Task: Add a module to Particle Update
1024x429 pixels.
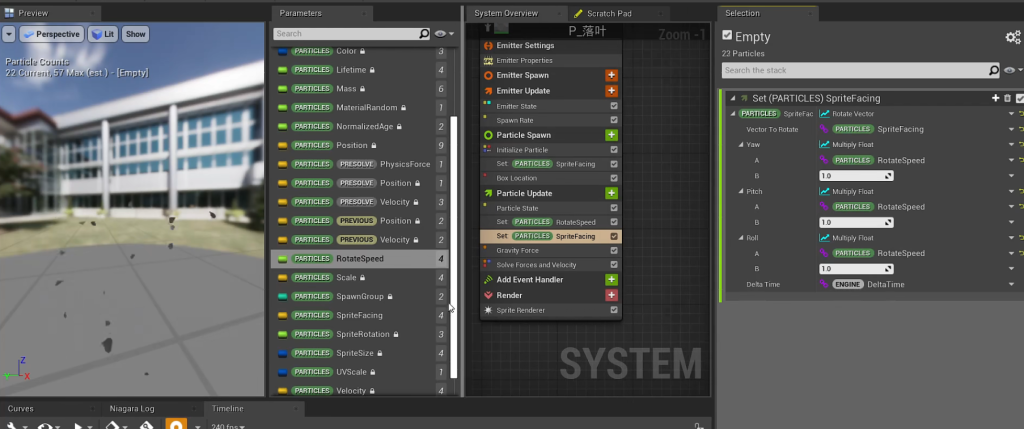Action: pos(611,193)
